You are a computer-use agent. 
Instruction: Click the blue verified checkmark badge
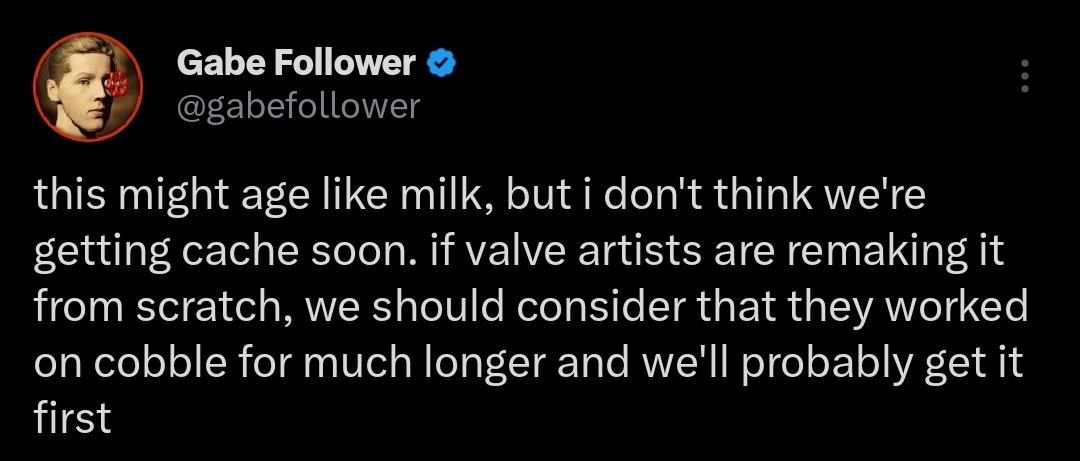(441, 64)
